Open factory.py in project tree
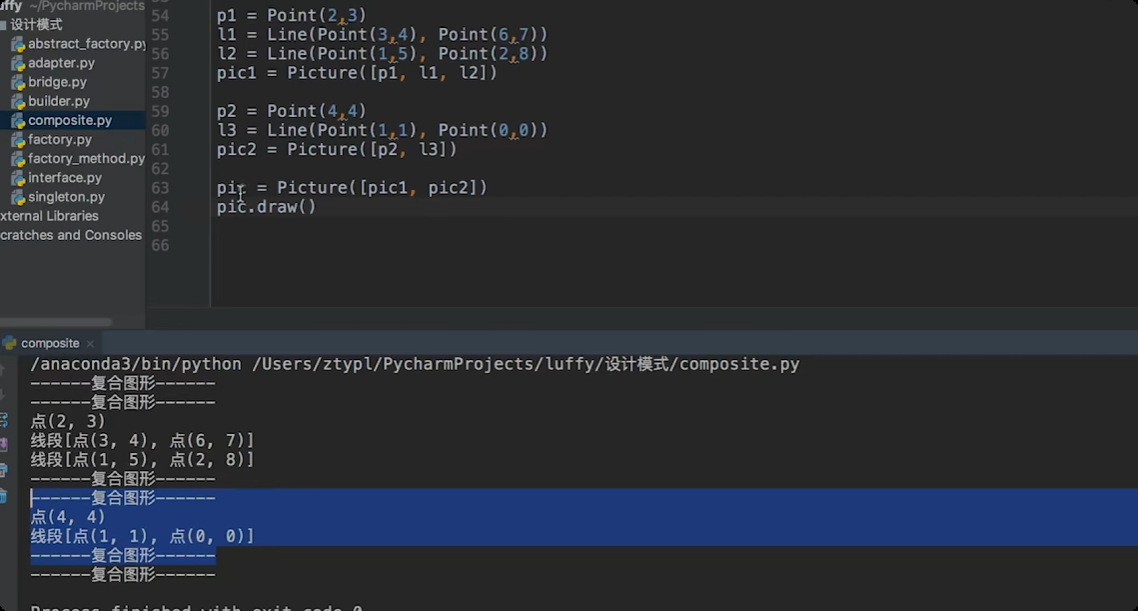This screenshot has height=611, width=1138. coord(52,139)
